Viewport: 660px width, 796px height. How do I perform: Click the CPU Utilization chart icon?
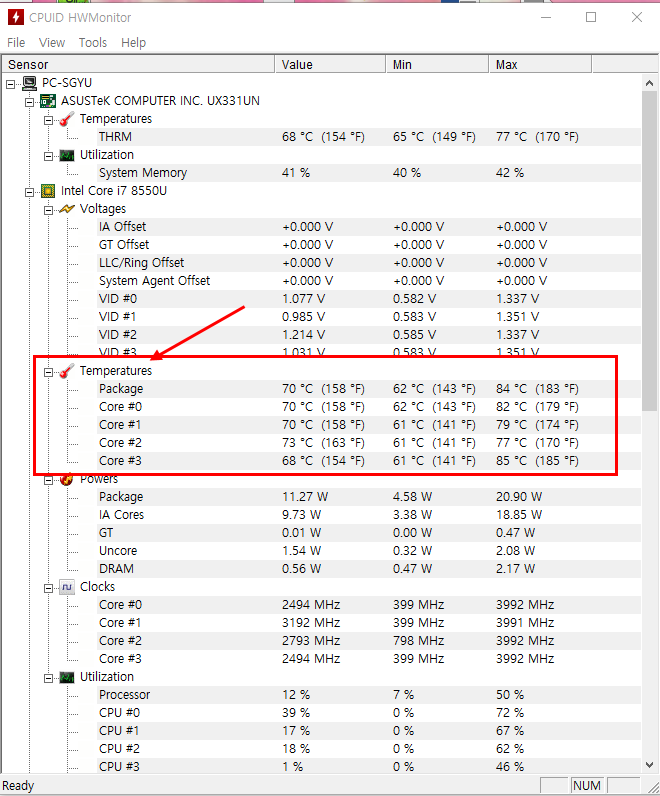coord(67,677)
